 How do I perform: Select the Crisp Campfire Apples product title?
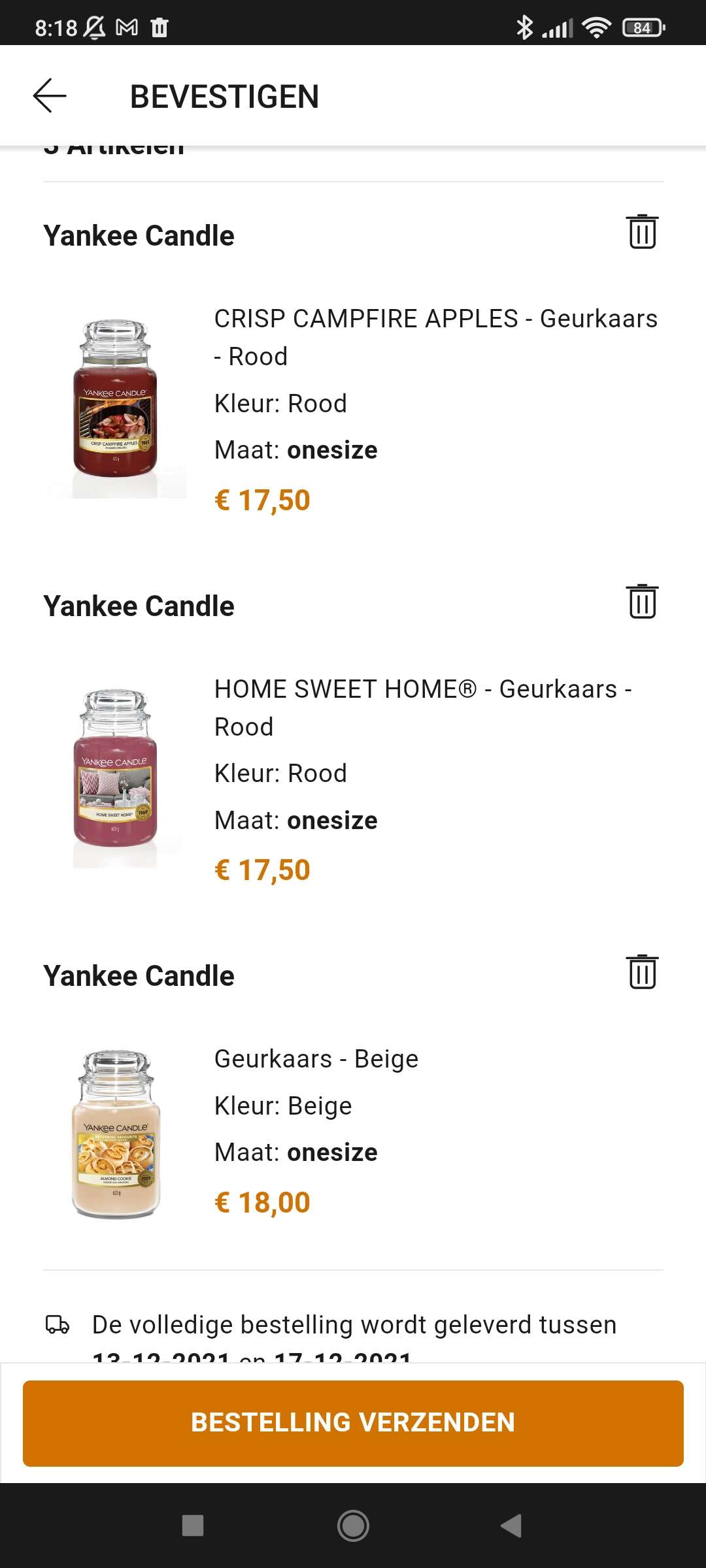(x=435, y=337)
